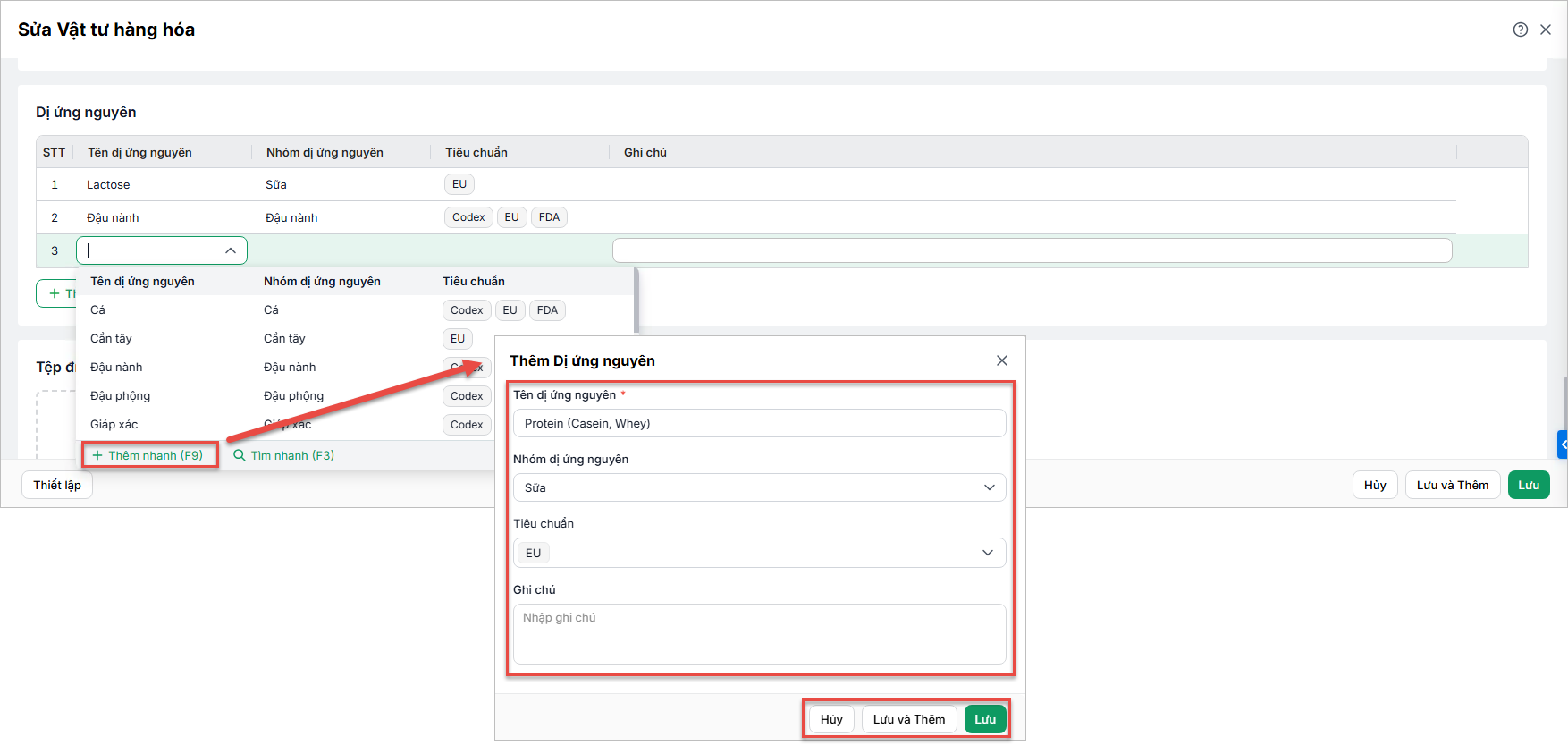Click the green Lưu button in dialog
The height and width of the screenshot is (745, 1568).
[985, 719]
